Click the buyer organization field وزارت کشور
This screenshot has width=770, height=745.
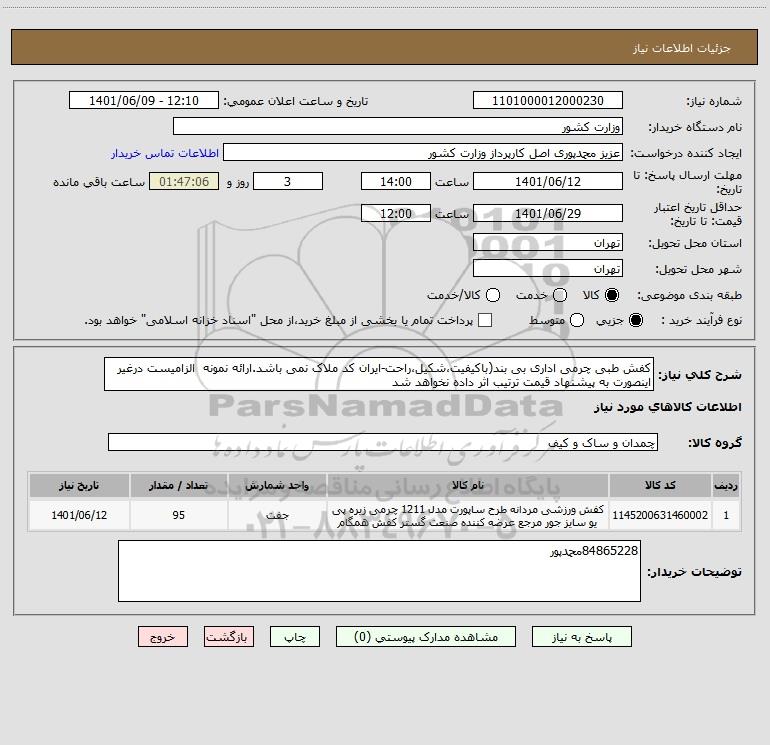coord(398,127)
